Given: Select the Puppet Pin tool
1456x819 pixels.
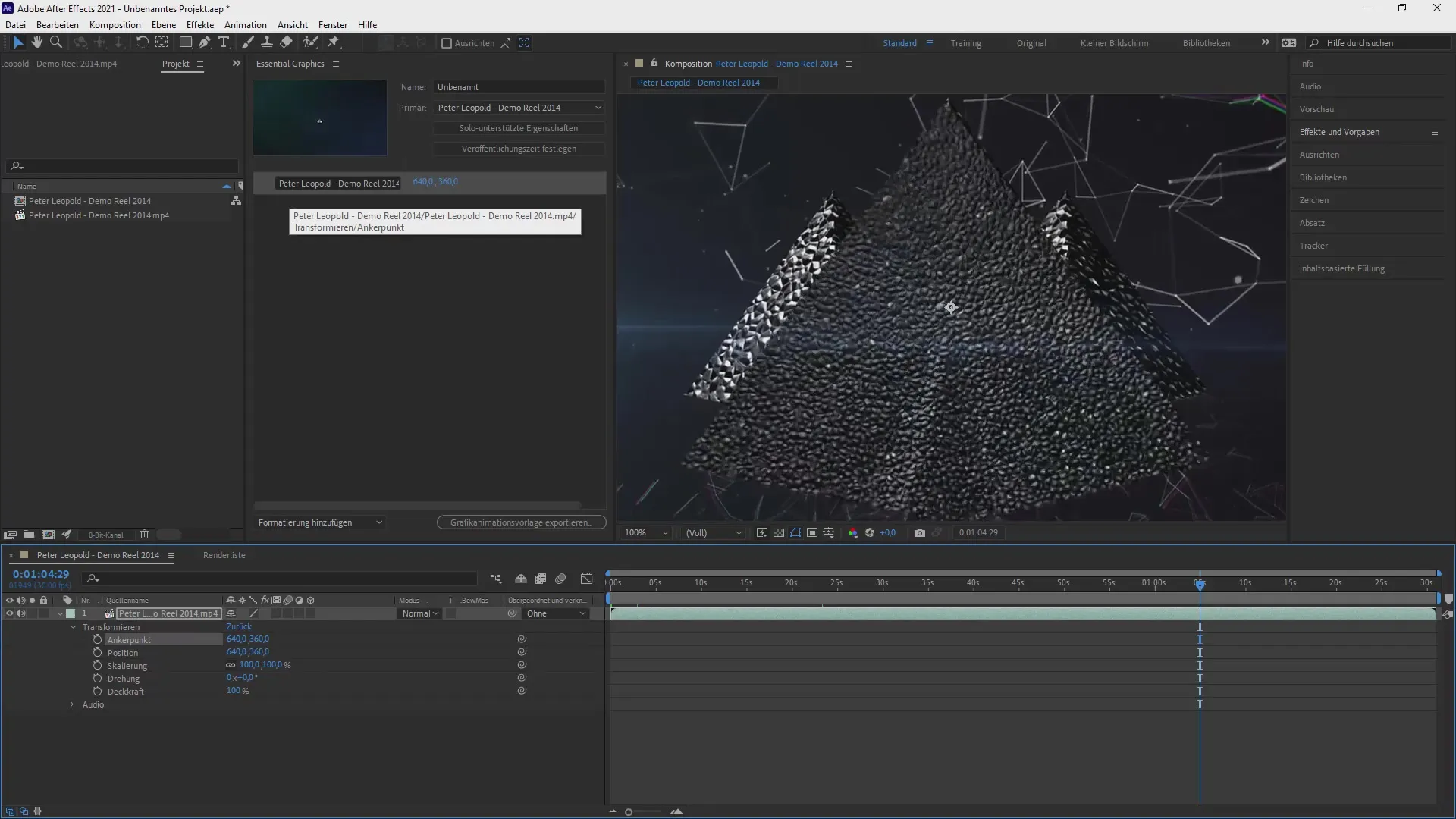Looking at the screenshot, I should click(334, 42).
